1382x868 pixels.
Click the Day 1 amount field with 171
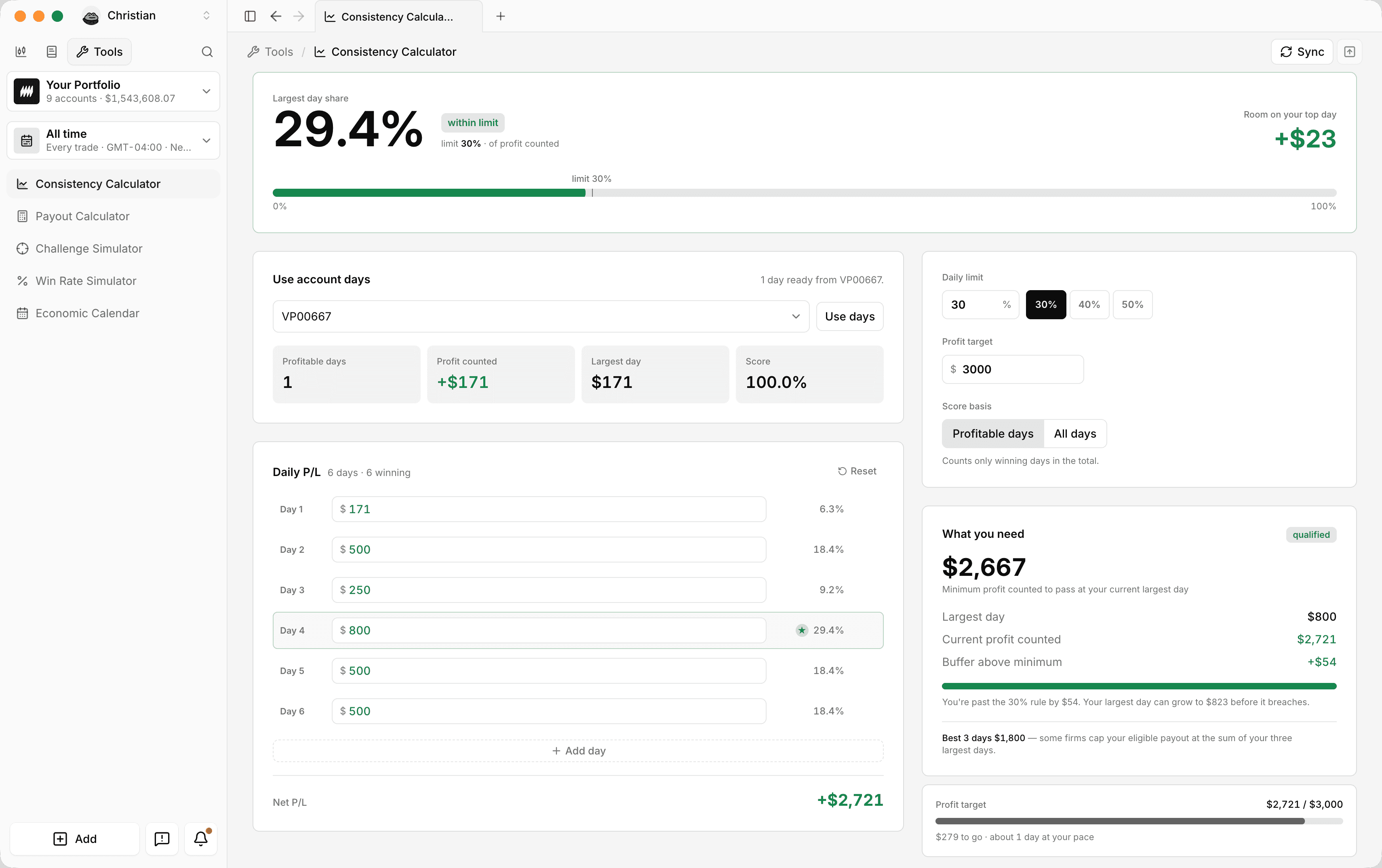tap(549, 509)
